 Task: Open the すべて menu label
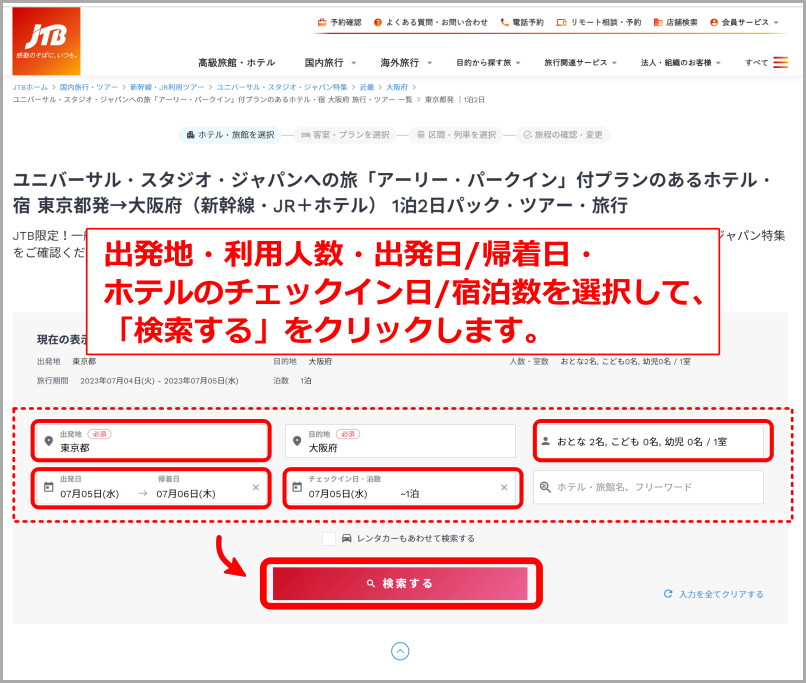[757, 63]
